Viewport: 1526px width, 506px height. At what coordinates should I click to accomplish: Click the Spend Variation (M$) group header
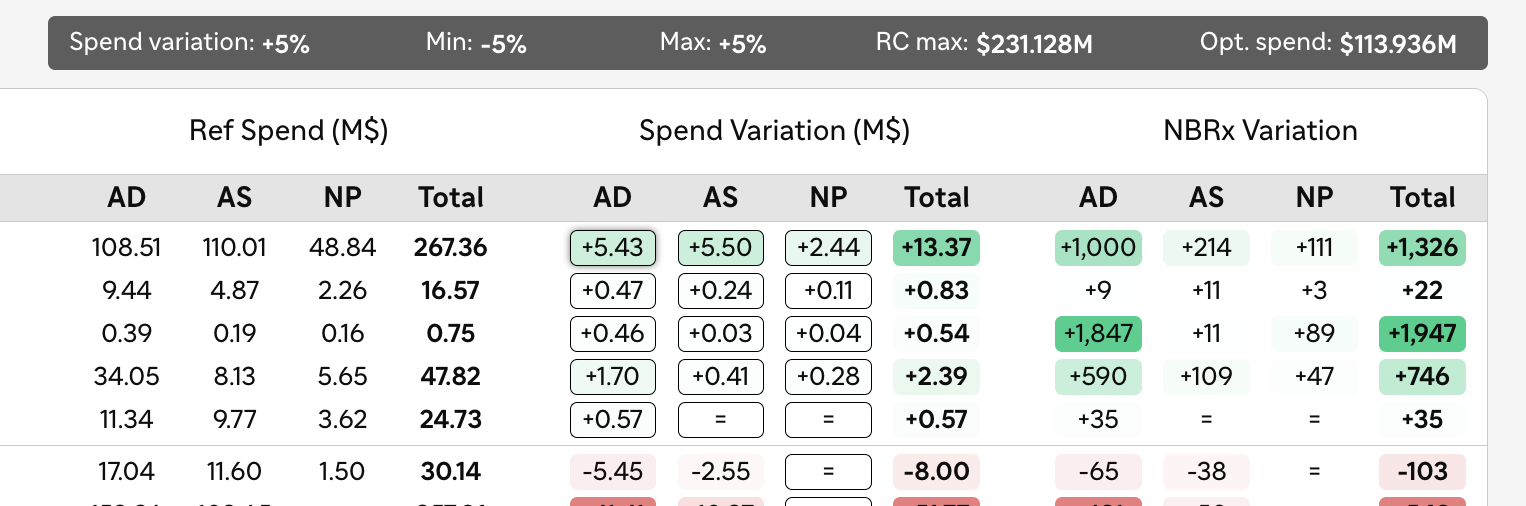(774, 131)
